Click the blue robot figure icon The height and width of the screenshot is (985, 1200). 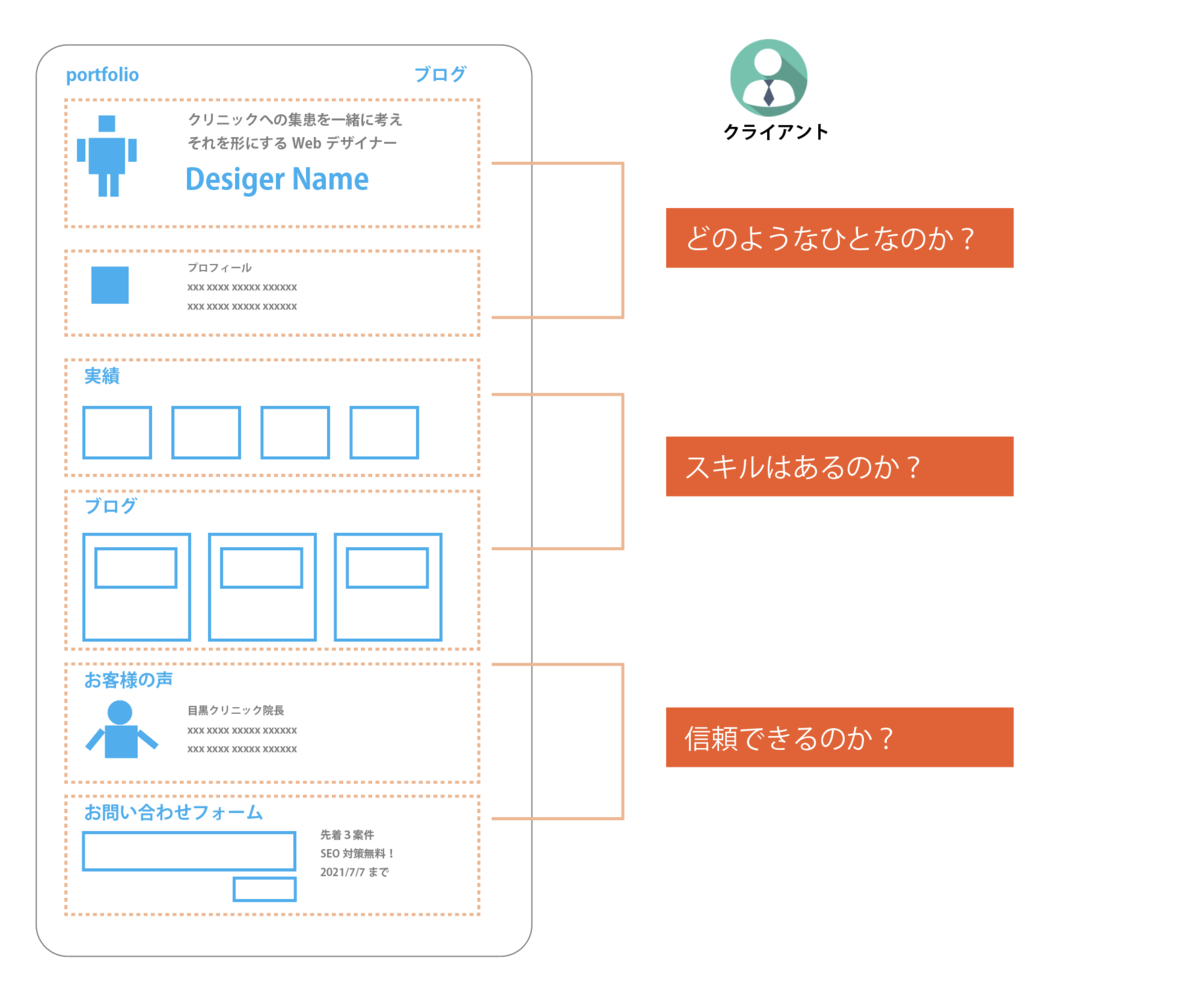(x=107, y=156)
